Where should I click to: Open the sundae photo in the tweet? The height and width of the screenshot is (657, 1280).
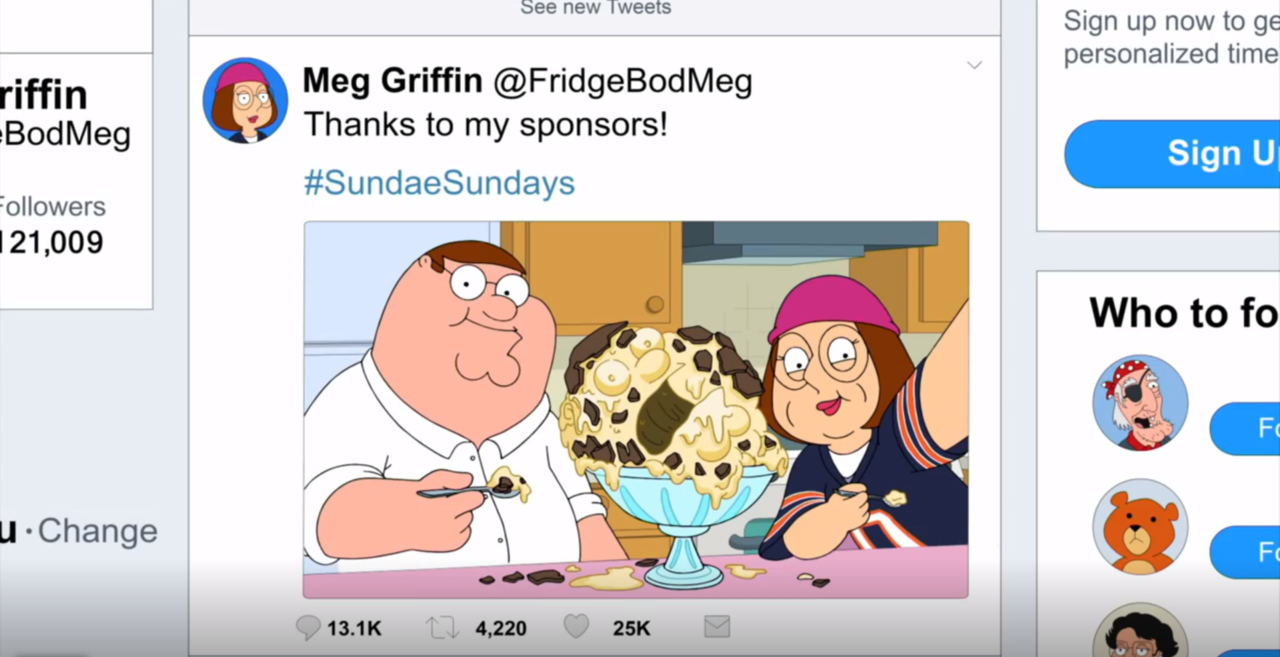636,410
